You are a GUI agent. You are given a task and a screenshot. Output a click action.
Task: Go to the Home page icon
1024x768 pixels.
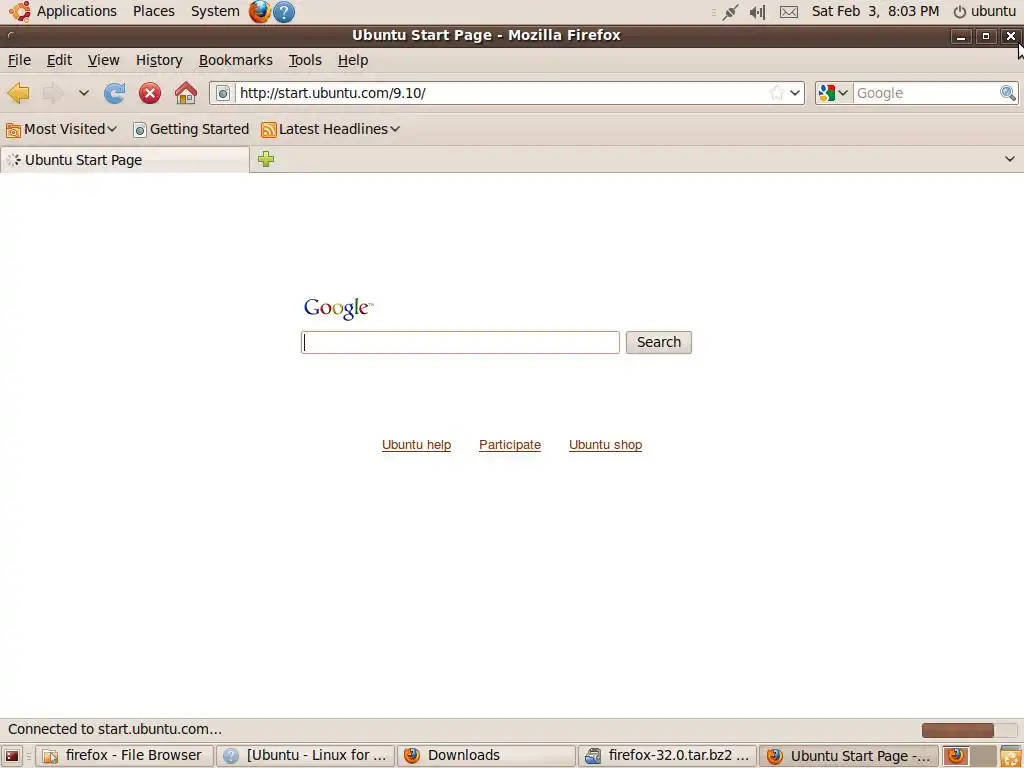coord(186,93)
